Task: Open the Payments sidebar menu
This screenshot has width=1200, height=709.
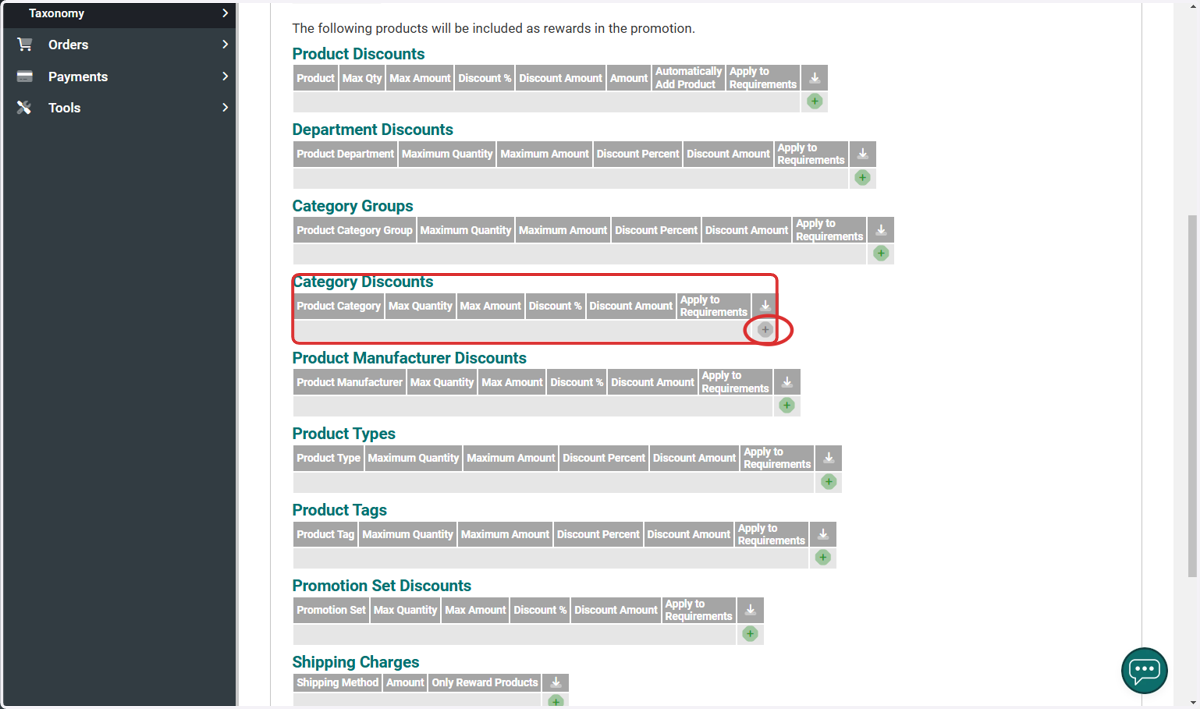Action: pyautogui.click(x=119, y=76)
